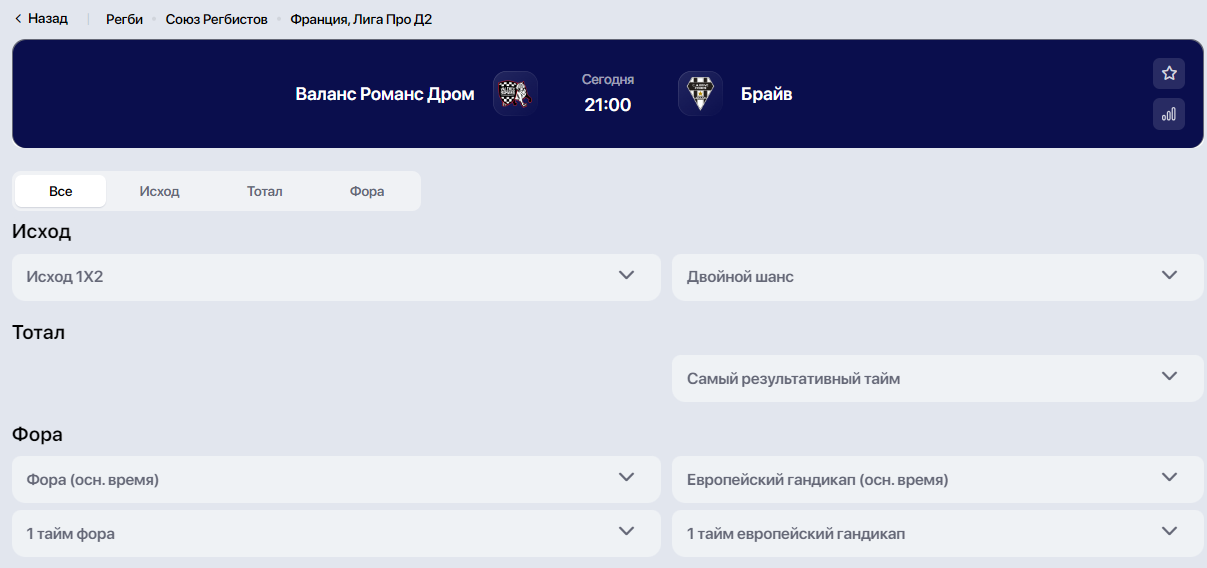Switch to the Исход tab
1207x568 pixels.
(160, 191)
